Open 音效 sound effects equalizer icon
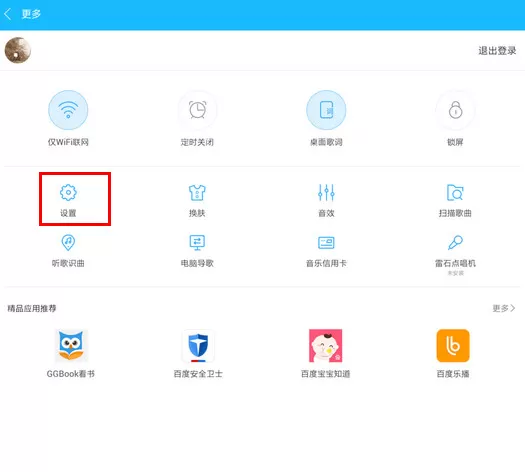Viewport: 525px width, 472px height. (326, 192)
